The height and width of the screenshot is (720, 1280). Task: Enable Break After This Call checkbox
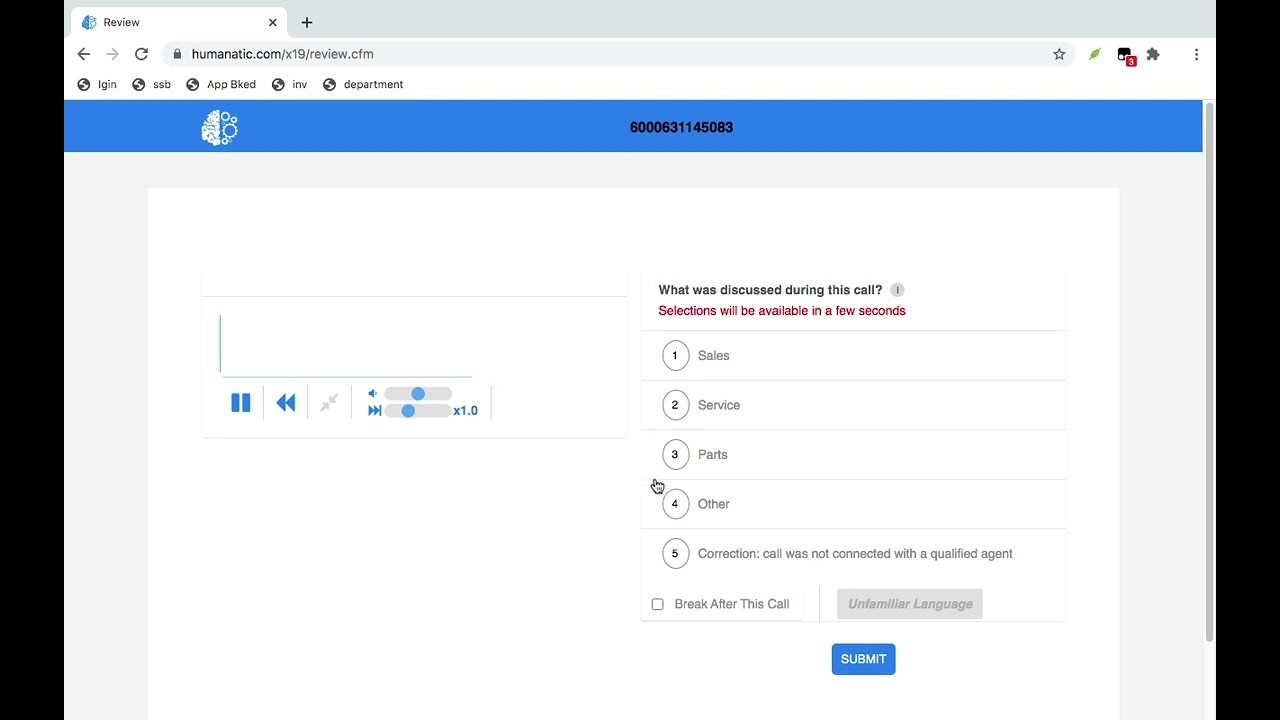coord(657,604)
